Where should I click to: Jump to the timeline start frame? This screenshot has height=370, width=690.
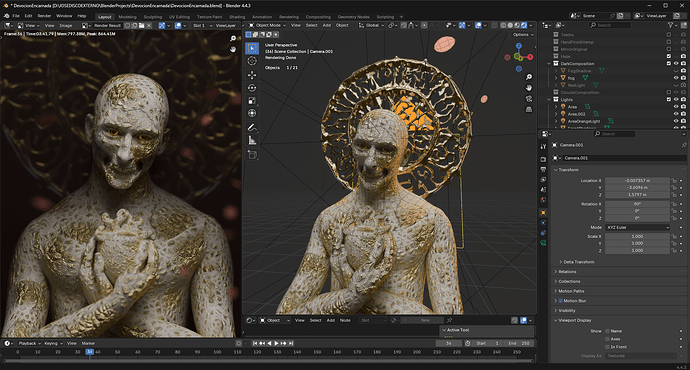(255, 343)
